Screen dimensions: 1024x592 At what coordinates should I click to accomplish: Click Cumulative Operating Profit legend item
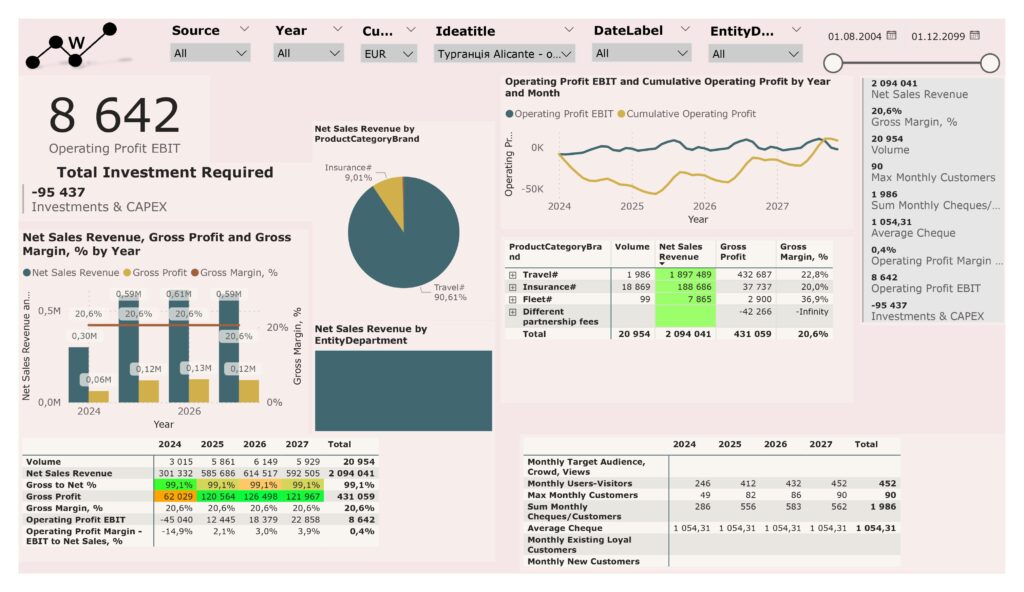pos(691,114)
